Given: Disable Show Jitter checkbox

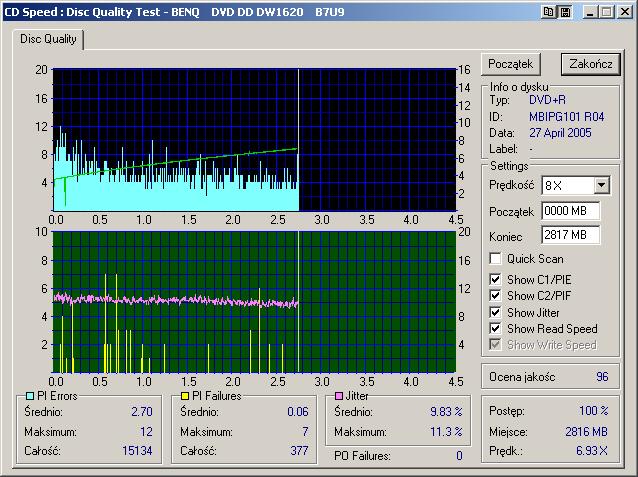Looking at the screenshot, I should tap(495, 313).
